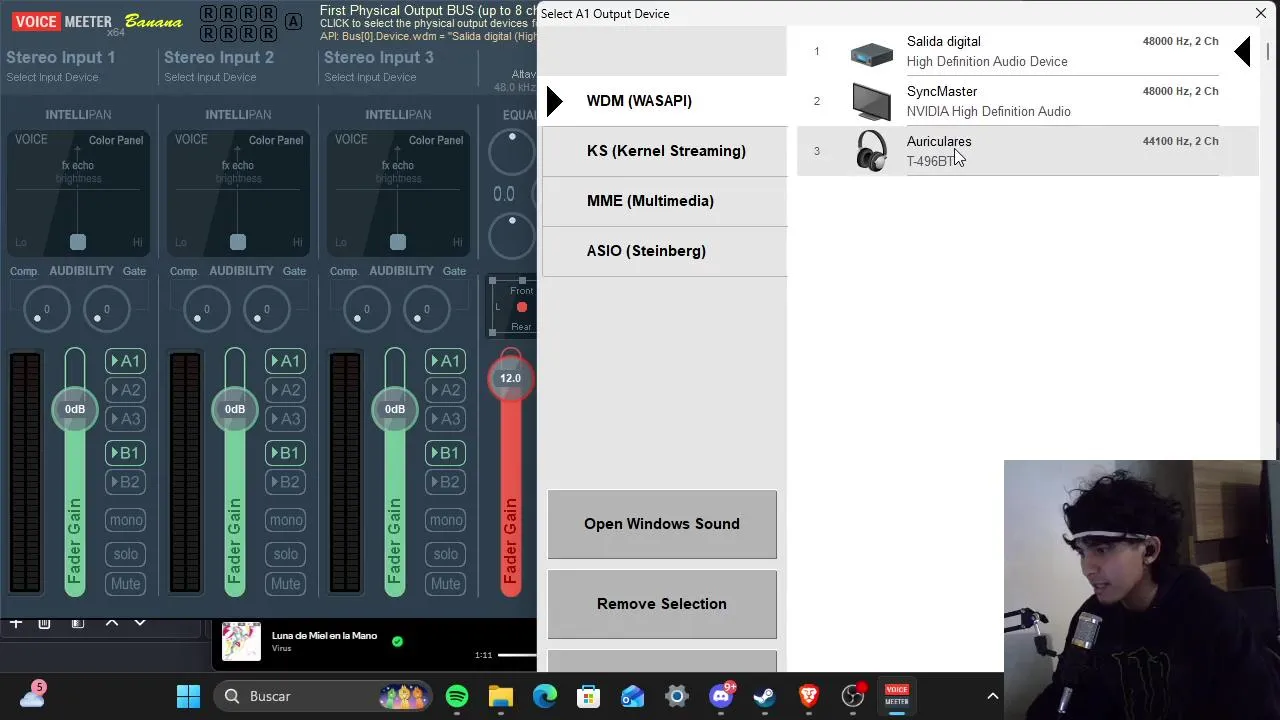Click the Gate knob on Stereo Input 3
1280x720 pixels.
tap(426, 309)
